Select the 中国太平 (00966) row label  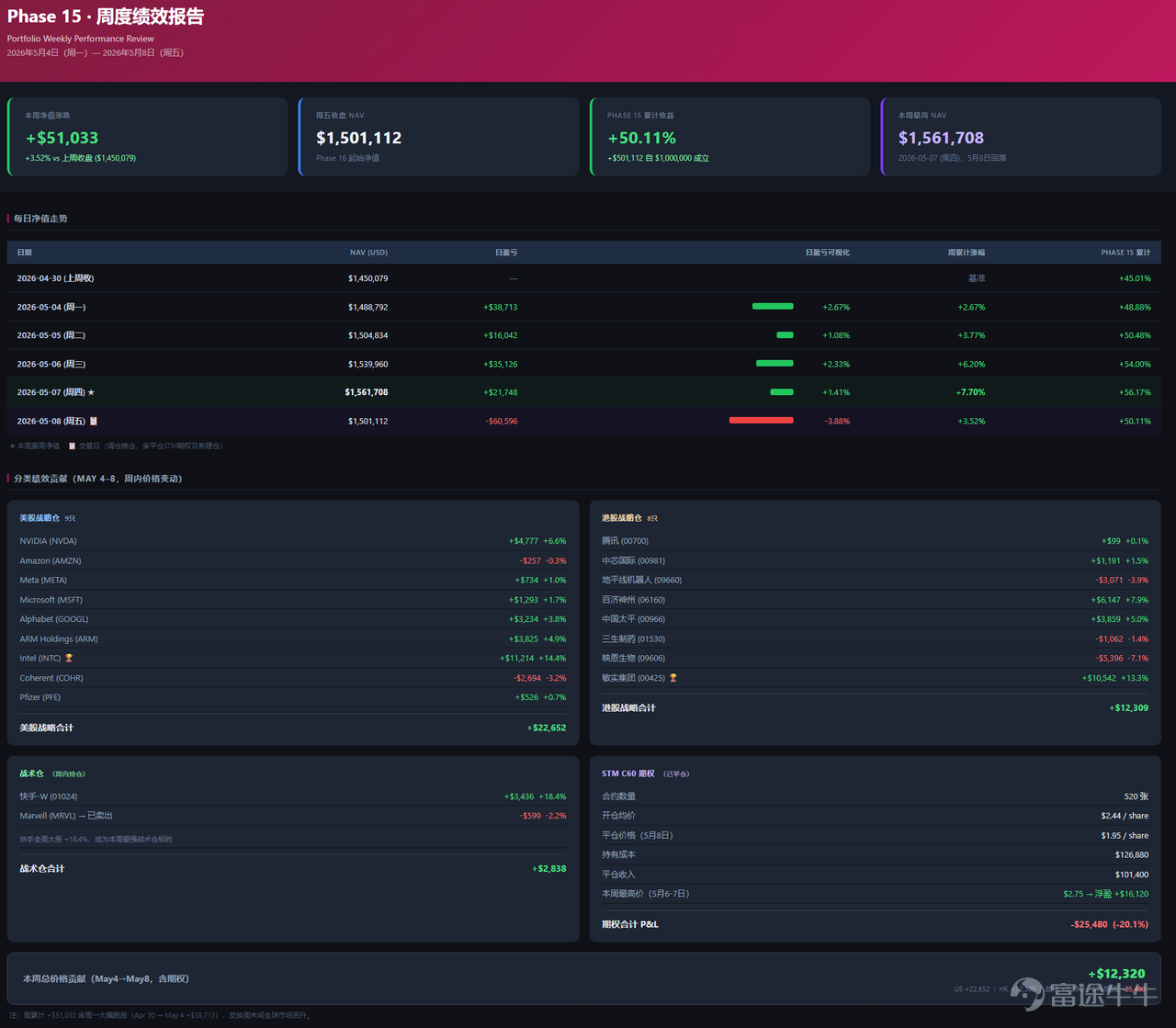(633, 619)
